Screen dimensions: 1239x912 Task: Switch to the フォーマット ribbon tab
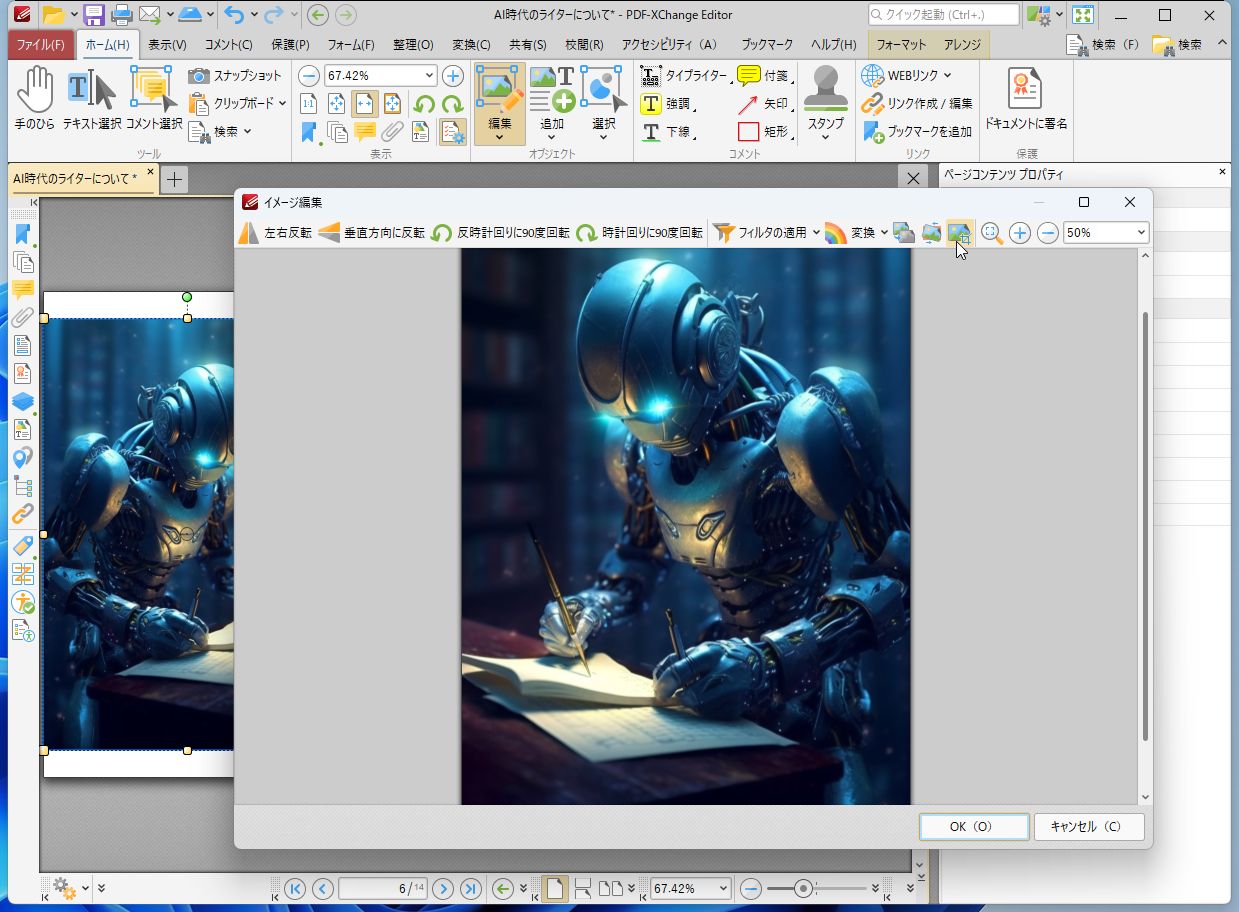pyautogui.click(x=901, y=45)
